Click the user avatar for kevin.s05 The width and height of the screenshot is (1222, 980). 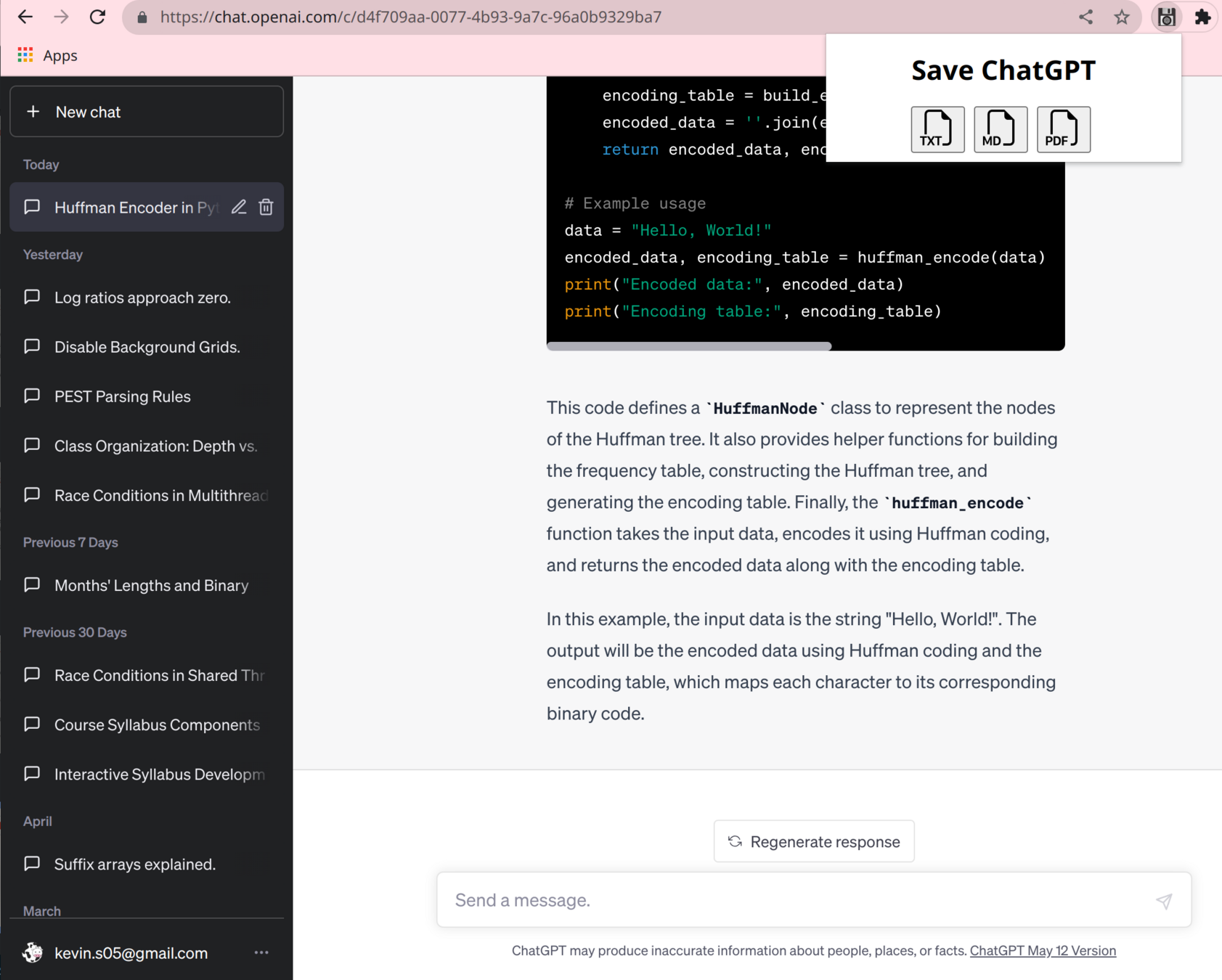(33, 952)
